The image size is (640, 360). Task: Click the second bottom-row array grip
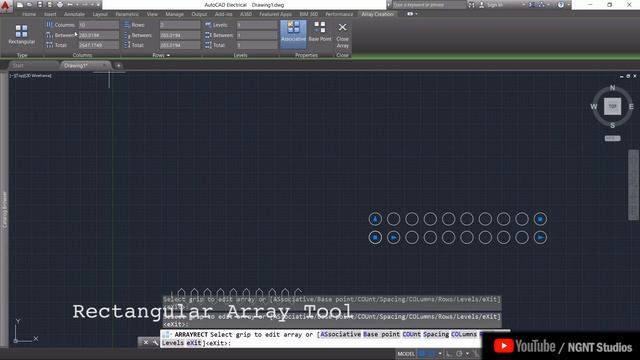(393, 238)
